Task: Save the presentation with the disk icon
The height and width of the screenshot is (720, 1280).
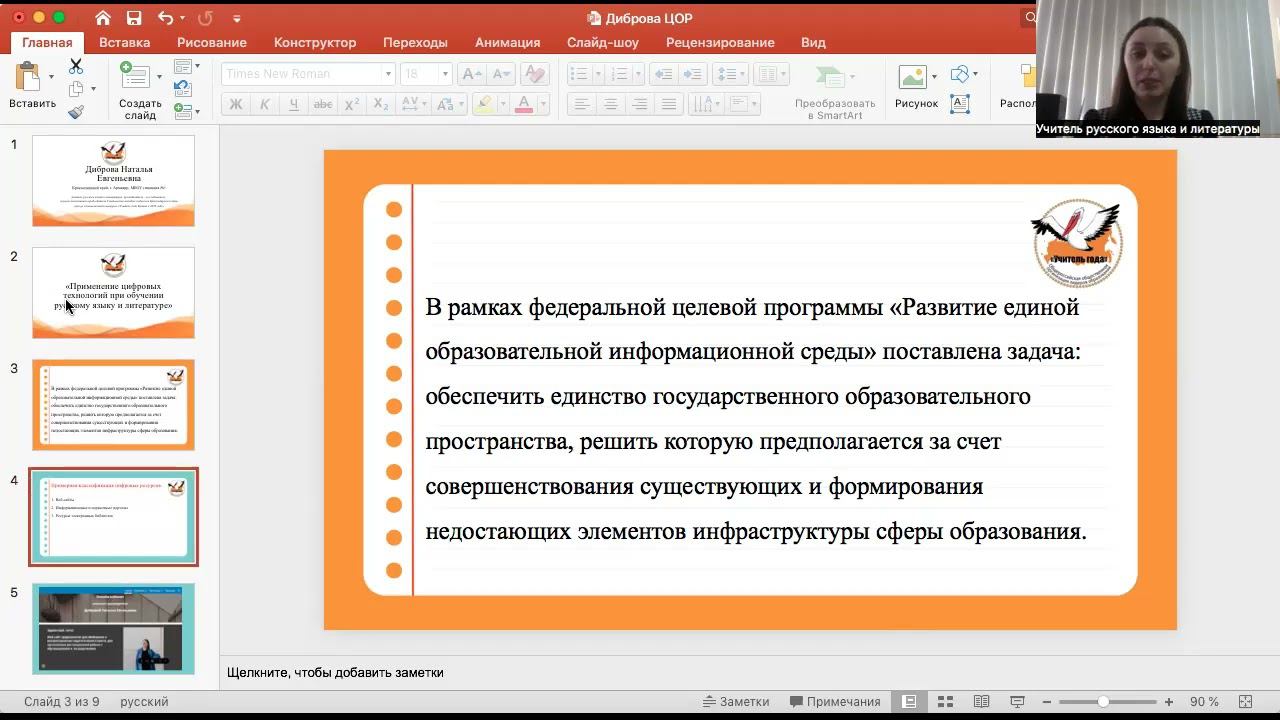Action: coord(134,18)
